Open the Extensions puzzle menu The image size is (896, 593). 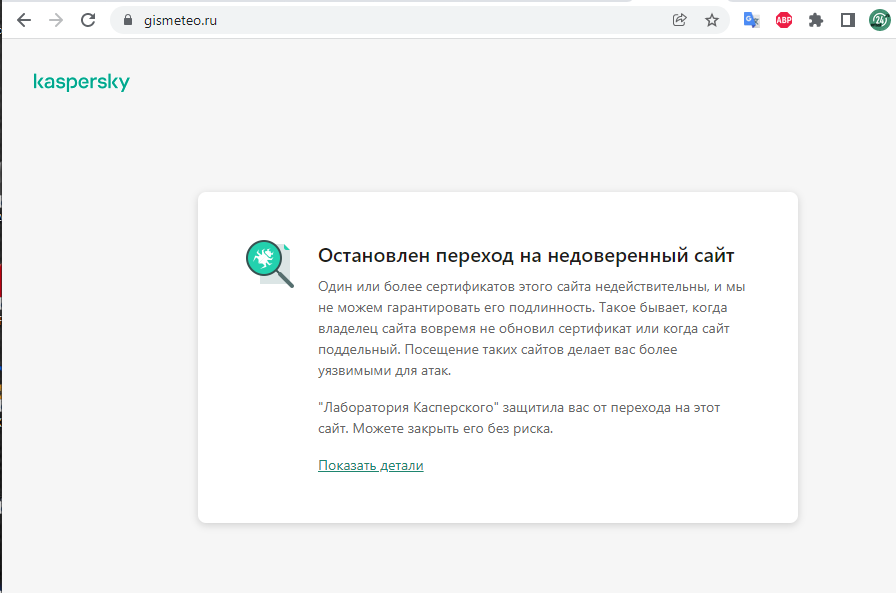coord(816,21)
